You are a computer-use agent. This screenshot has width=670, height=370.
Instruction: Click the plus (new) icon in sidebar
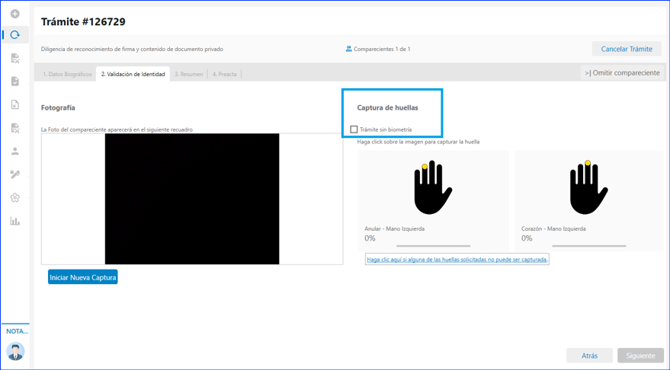pos(15,14)
